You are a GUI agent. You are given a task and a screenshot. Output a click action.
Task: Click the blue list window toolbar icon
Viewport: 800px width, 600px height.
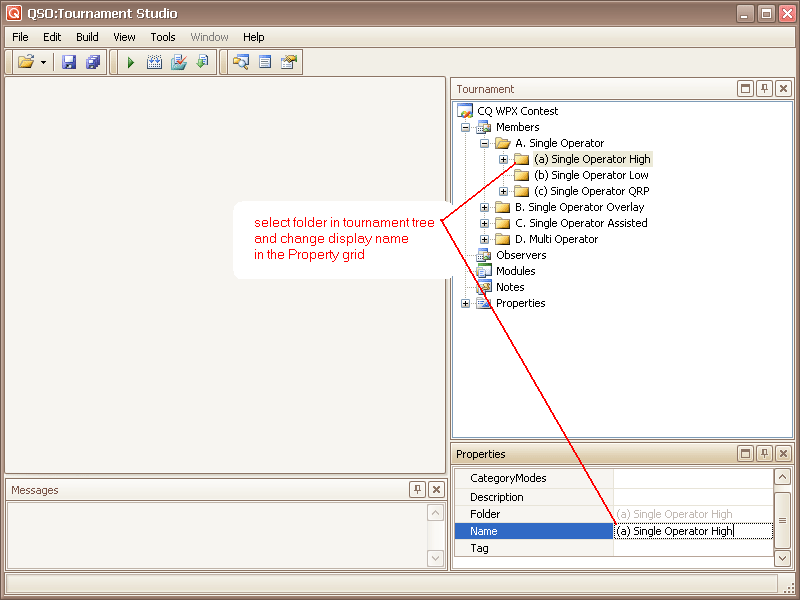click(265, 62)
